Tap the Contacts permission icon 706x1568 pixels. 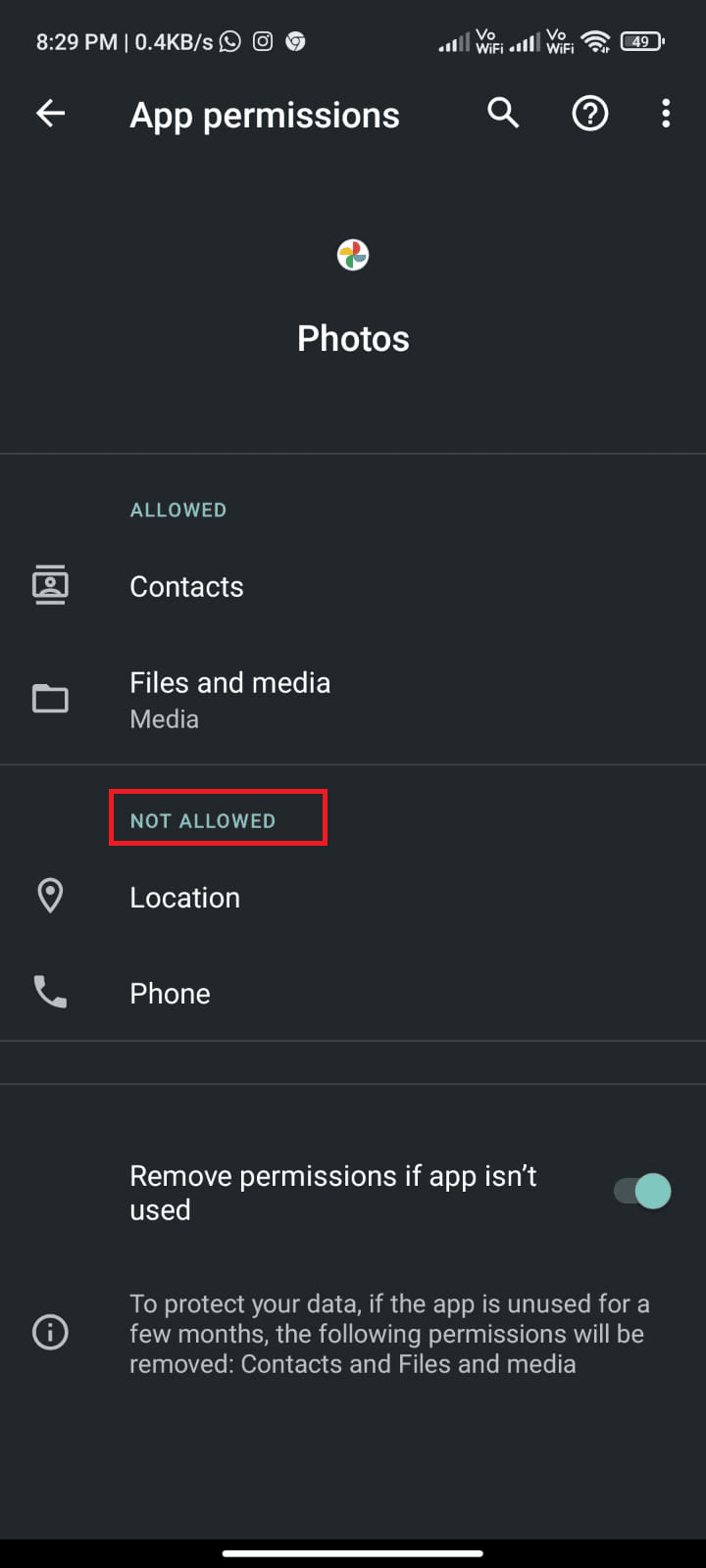[50, 584]
